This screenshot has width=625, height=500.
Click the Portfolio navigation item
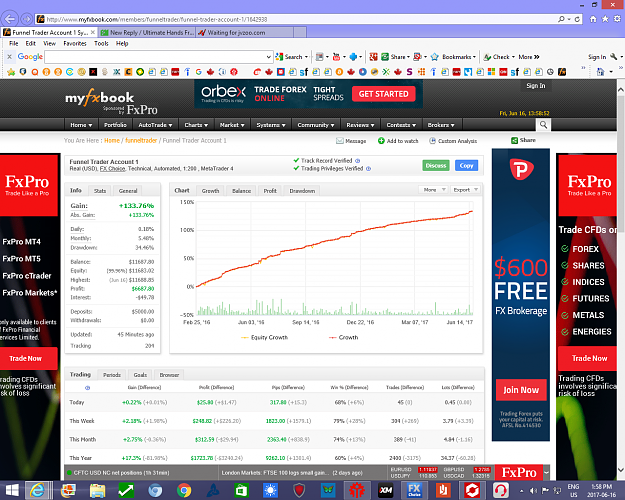pyautogui.click(x=115, y=125)
